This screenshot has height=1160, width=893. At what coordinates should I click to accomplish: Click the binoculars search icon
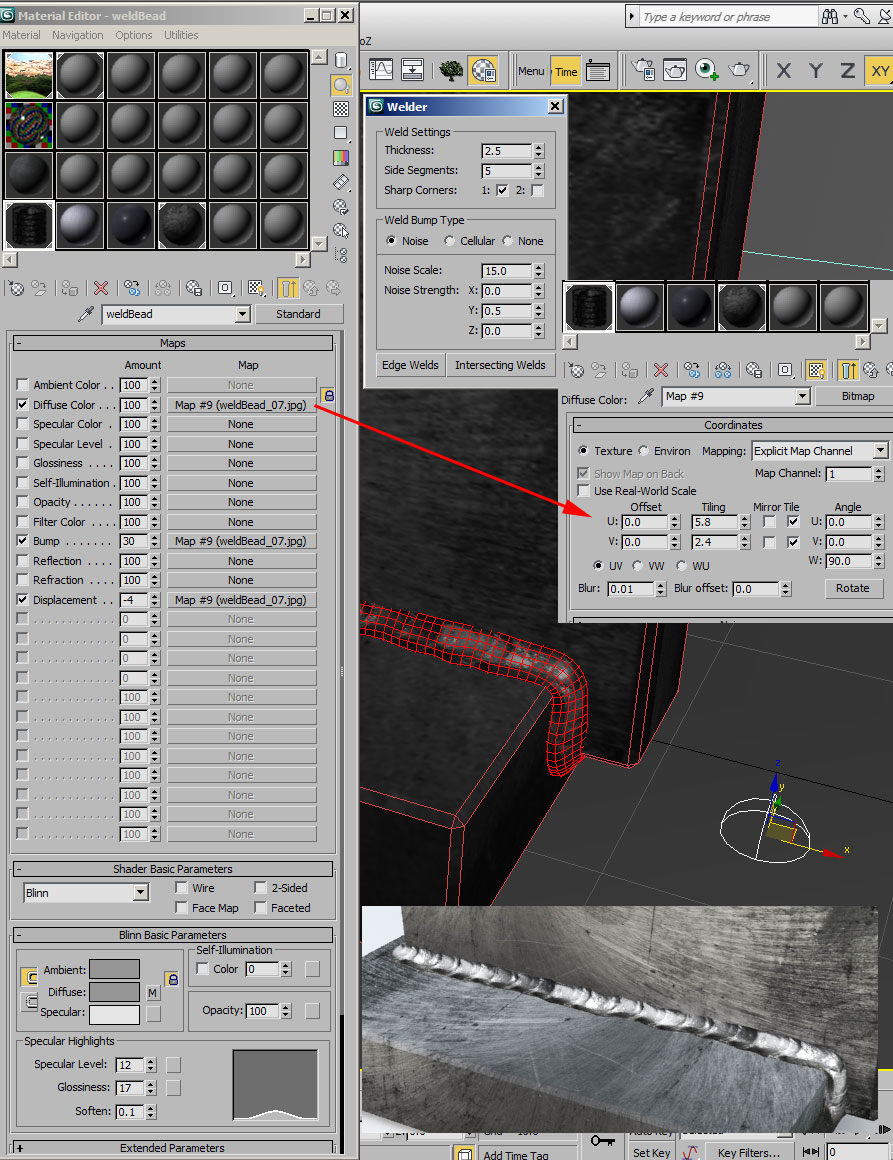click(829, 17)
